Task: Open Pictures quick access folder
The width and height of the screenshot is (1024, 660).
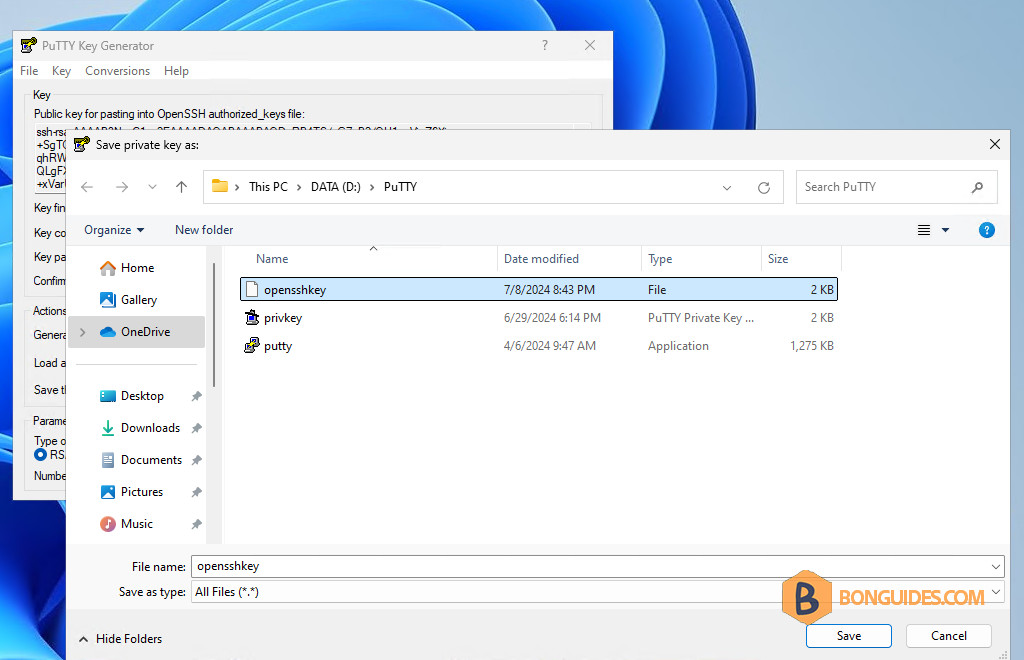Action: click(x=142, y=492)
